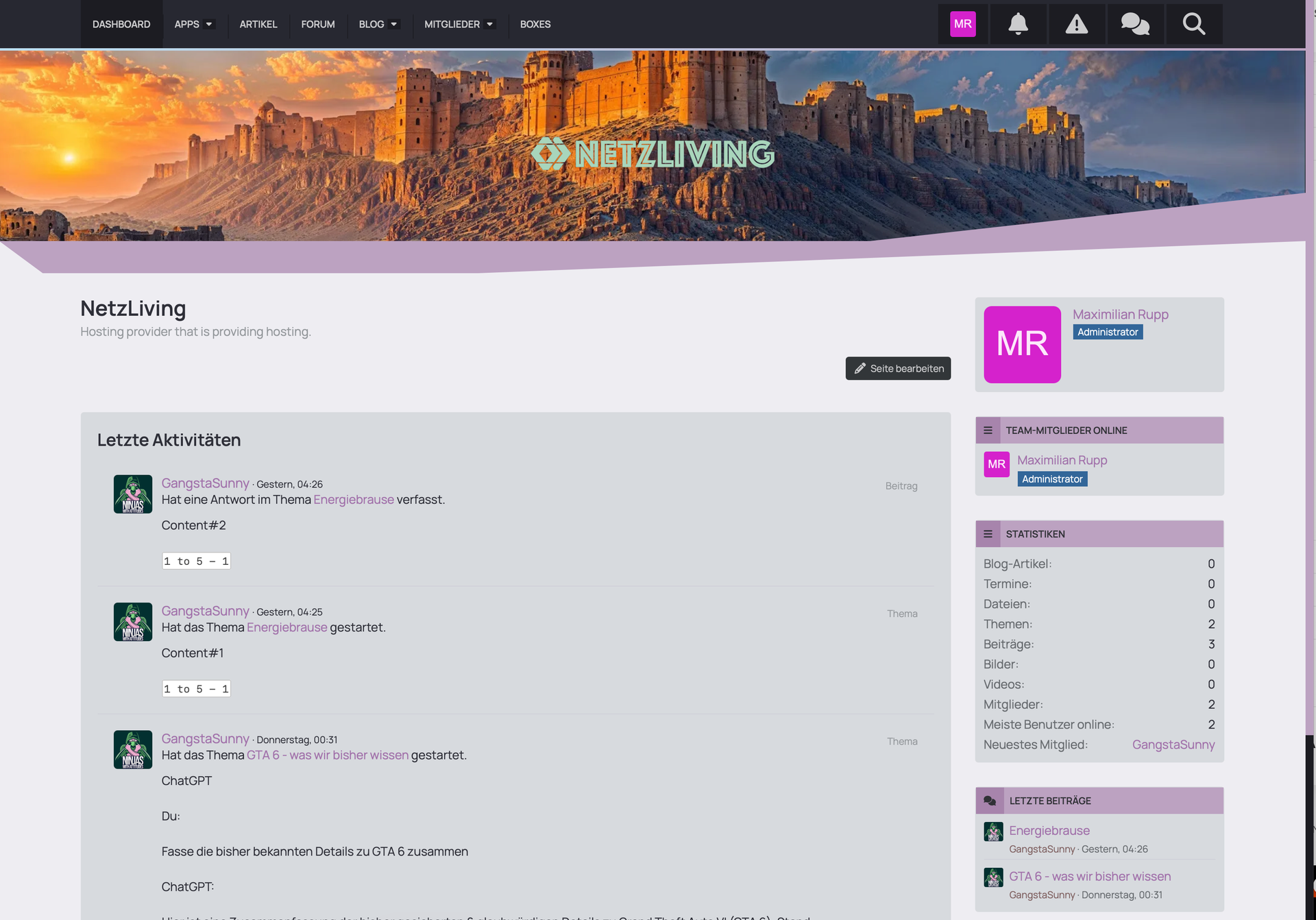Expand the Blog dropdown arrow
Viewport: 1316px width, 920px height.
click(x=394, y=24)
